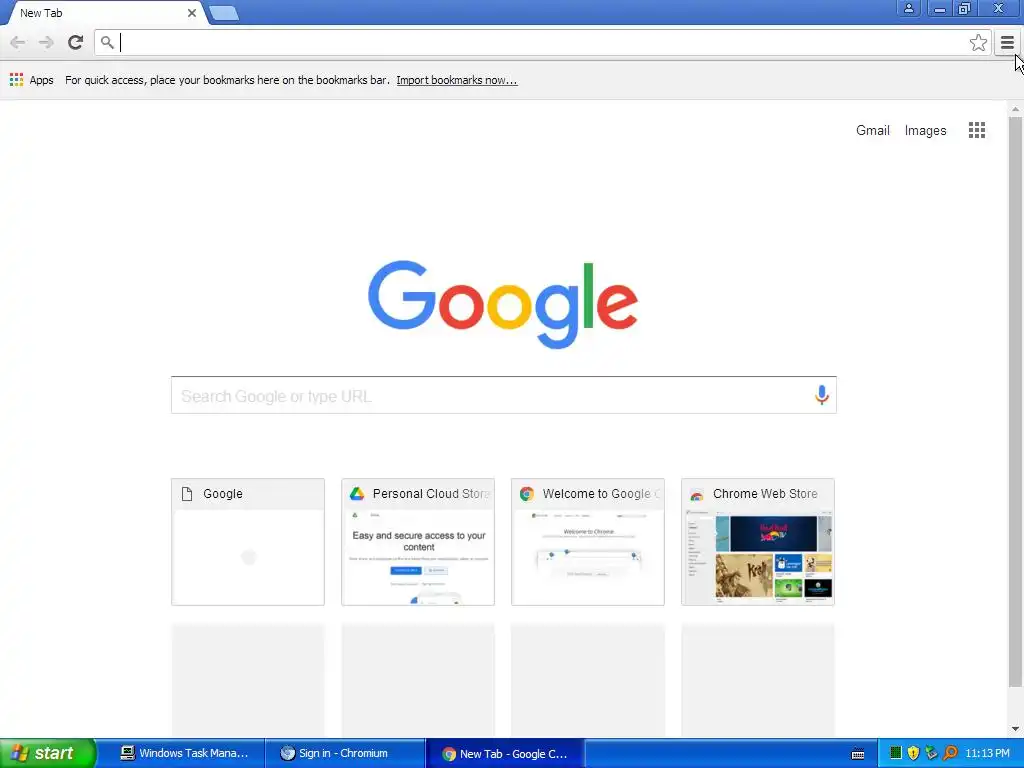Open the Chrome Web Store thumbnail

pos(758,542)
